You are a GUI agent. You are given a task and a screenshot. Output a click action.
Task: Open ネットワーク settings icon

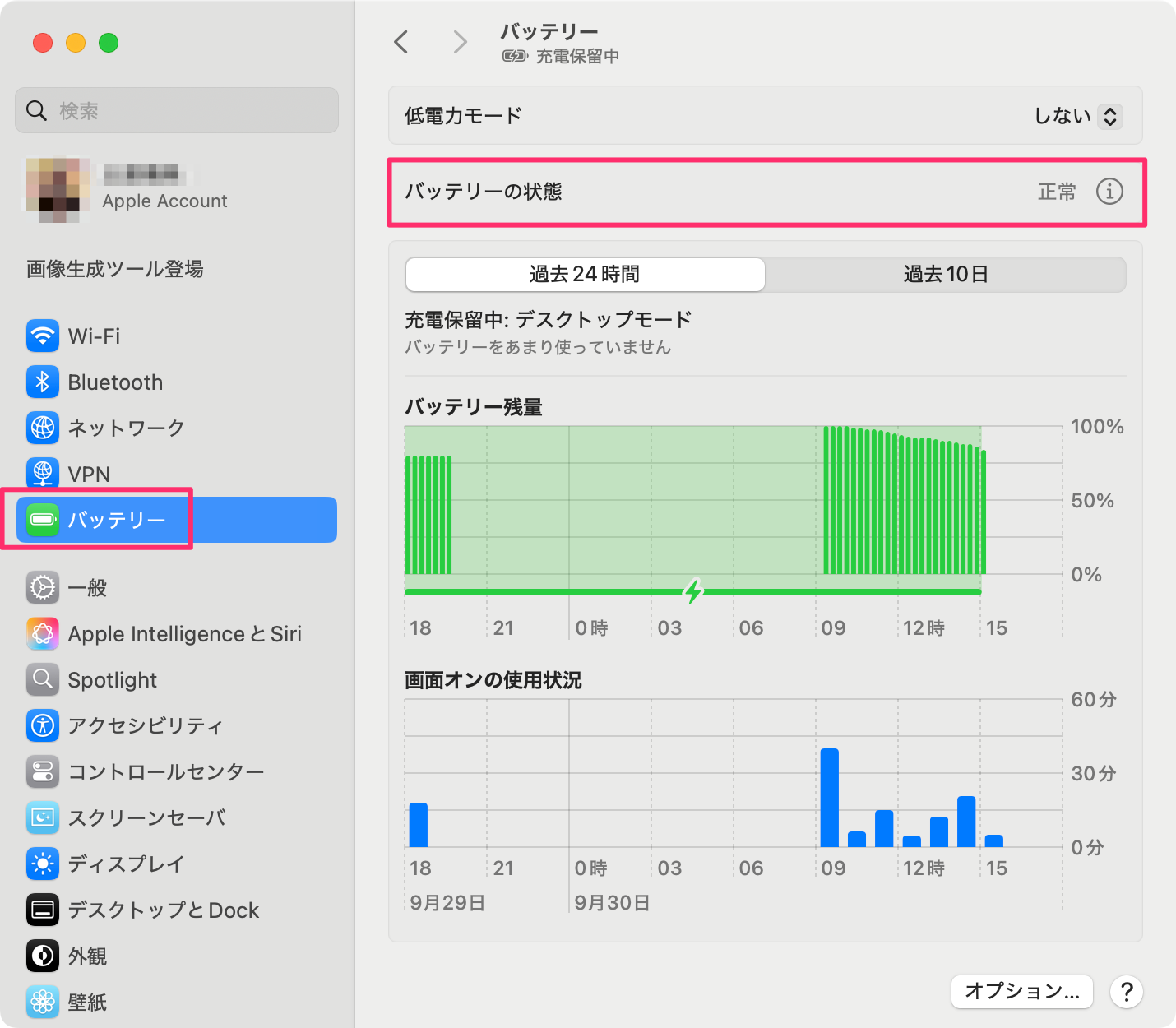[x=42, y=428]
